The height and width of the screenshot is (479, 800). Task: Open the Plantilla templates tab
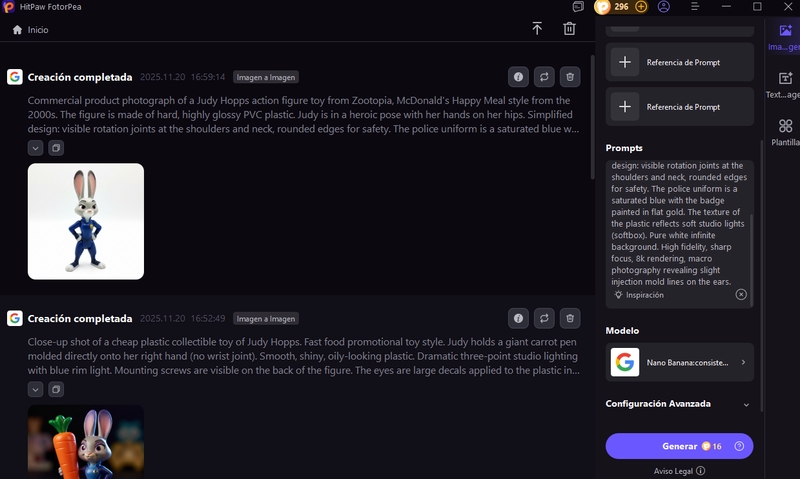[x=784, y=132]
